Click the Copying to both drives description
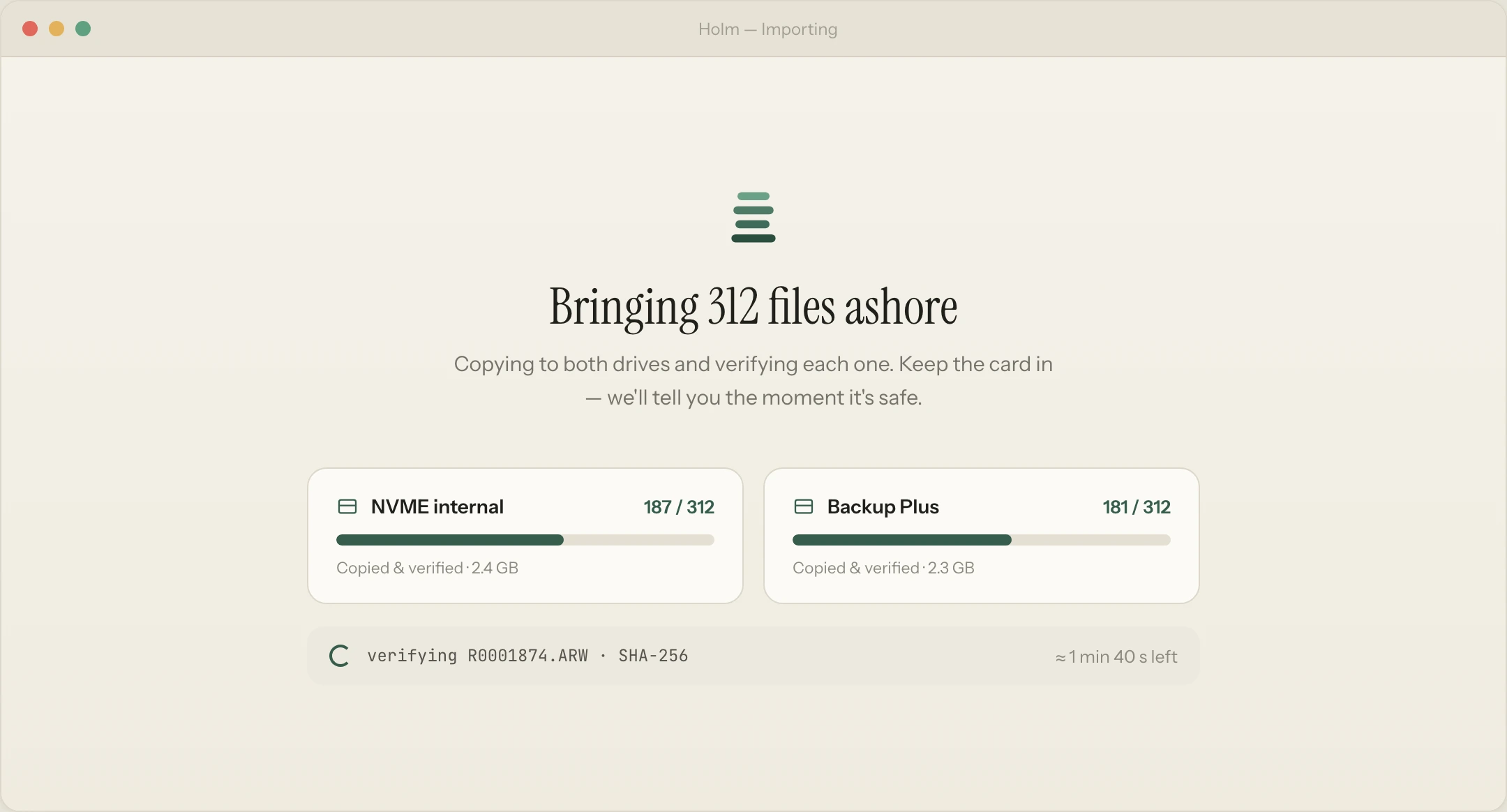 [x=753, y=381]
